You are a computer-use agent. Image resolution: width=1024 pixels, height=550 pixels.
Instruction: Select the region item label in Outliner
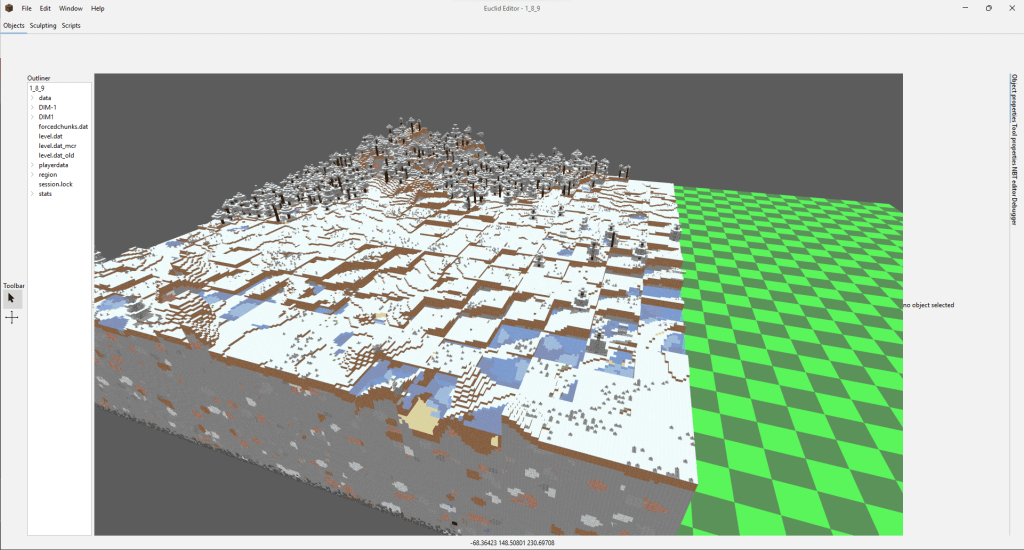coord(47,174)
